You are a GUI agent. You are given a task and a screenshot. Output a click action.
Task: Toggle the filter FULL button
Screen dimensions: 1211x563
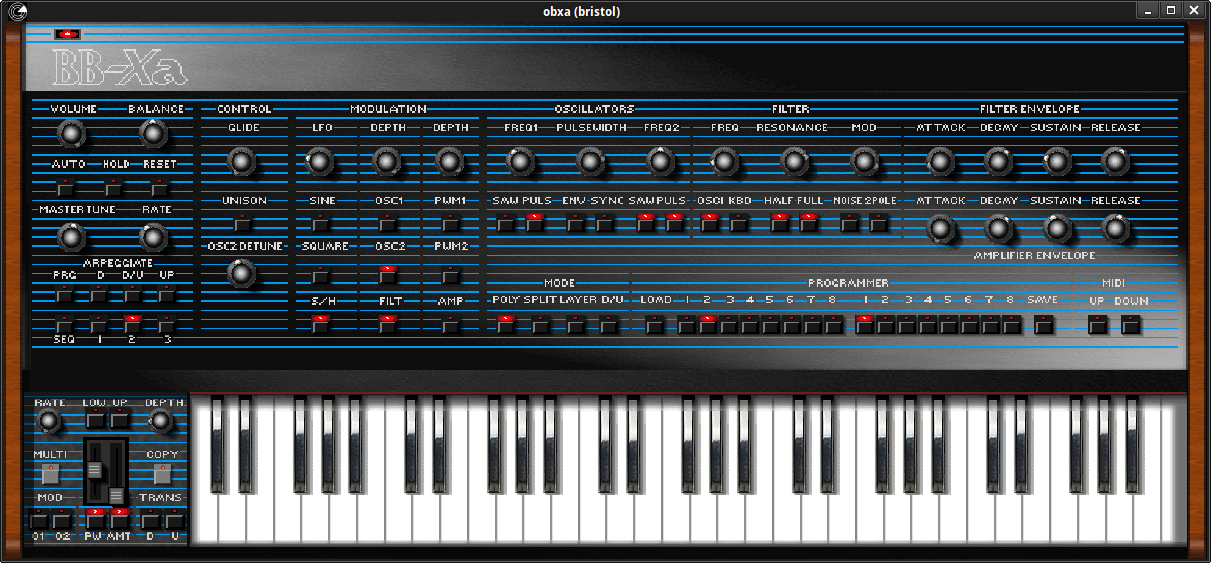809,223
